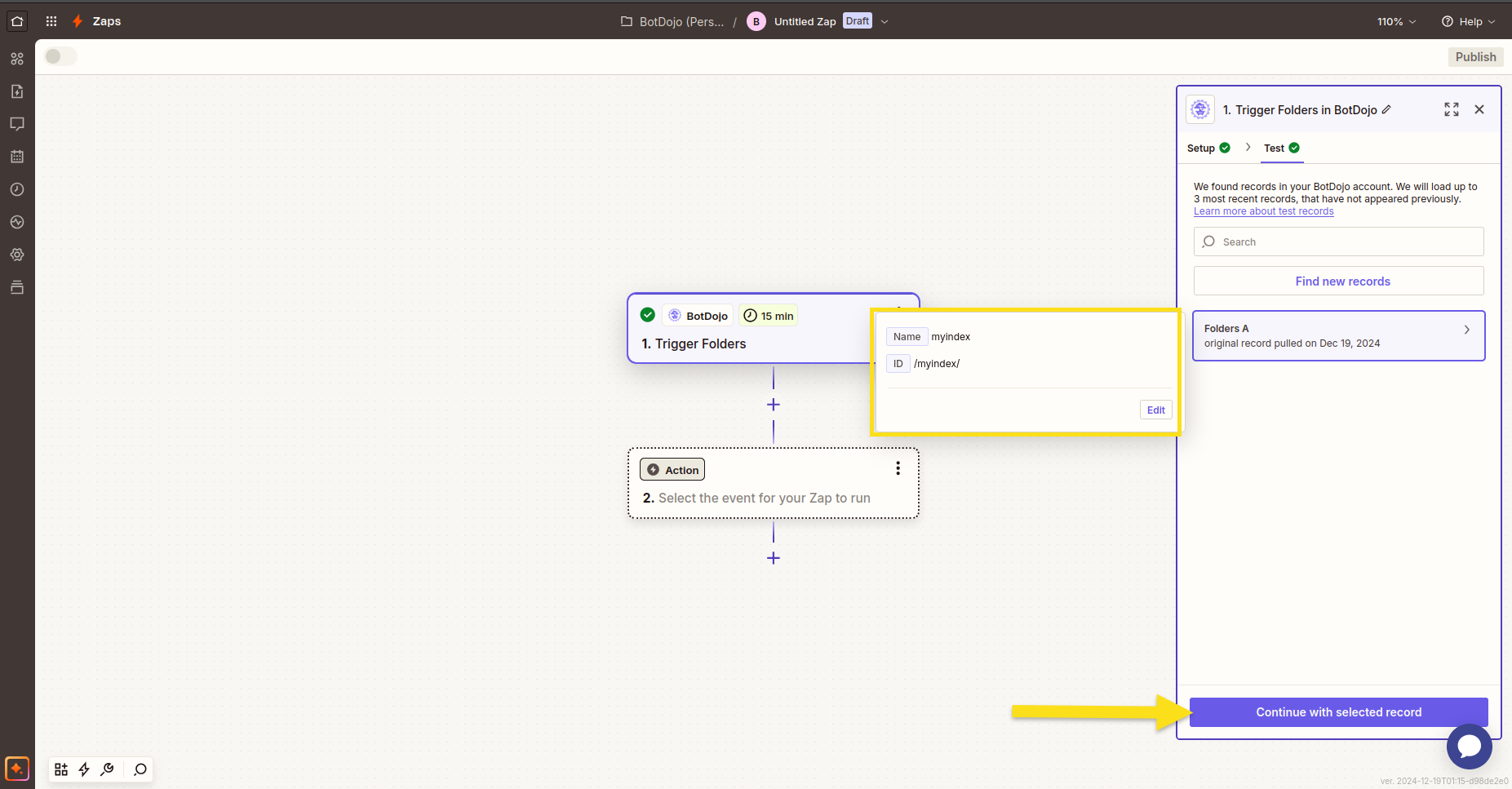Viewport: 1512px width, 789px height.
Task: Close the Trigger Folders side panel
Action: pyautogui.click(x=1479, y=109)
